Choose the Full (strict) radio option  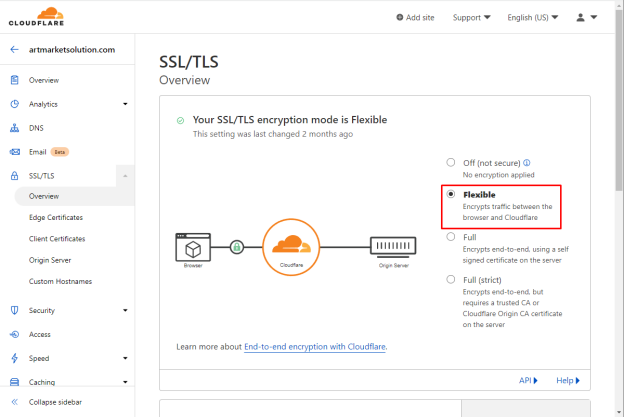click(x=450, y=279)
